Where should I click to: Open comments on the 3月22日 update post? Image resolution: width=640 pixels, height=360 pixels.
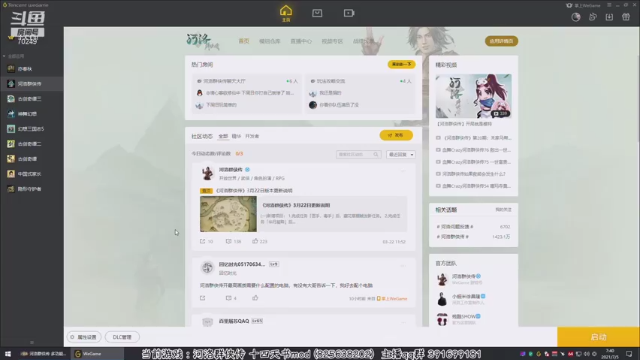pyautogui.click(x=229, y=241)
